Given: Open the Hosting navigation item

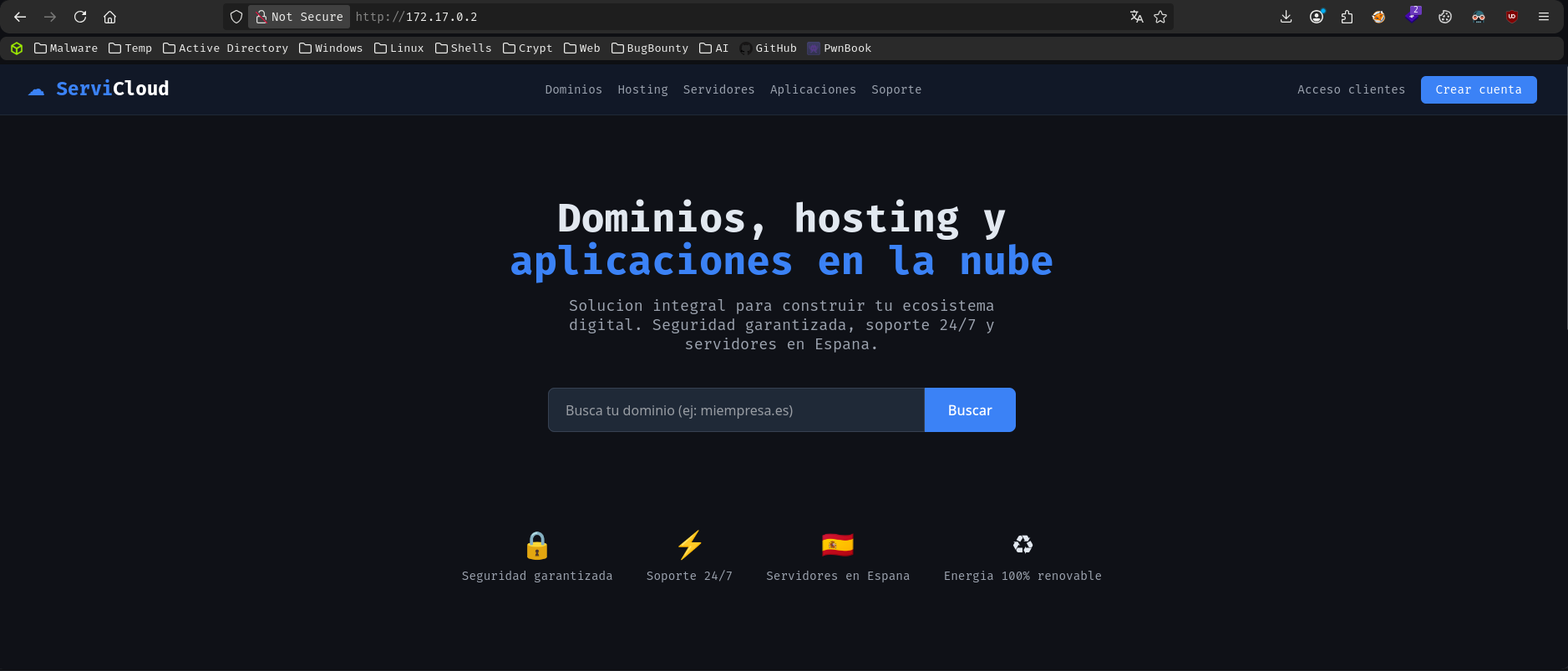Looking at the screenshot, I should pos(642,89).
